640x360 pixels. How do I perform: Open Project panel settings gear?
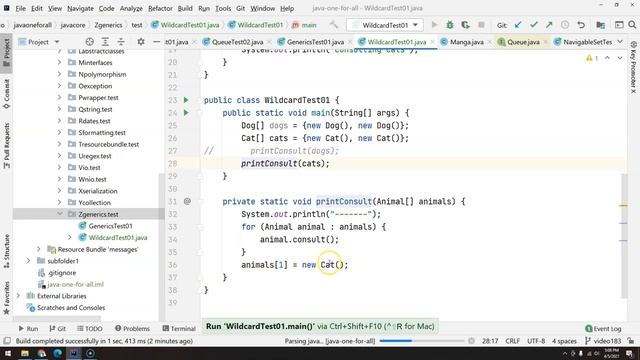coord(141,42)
